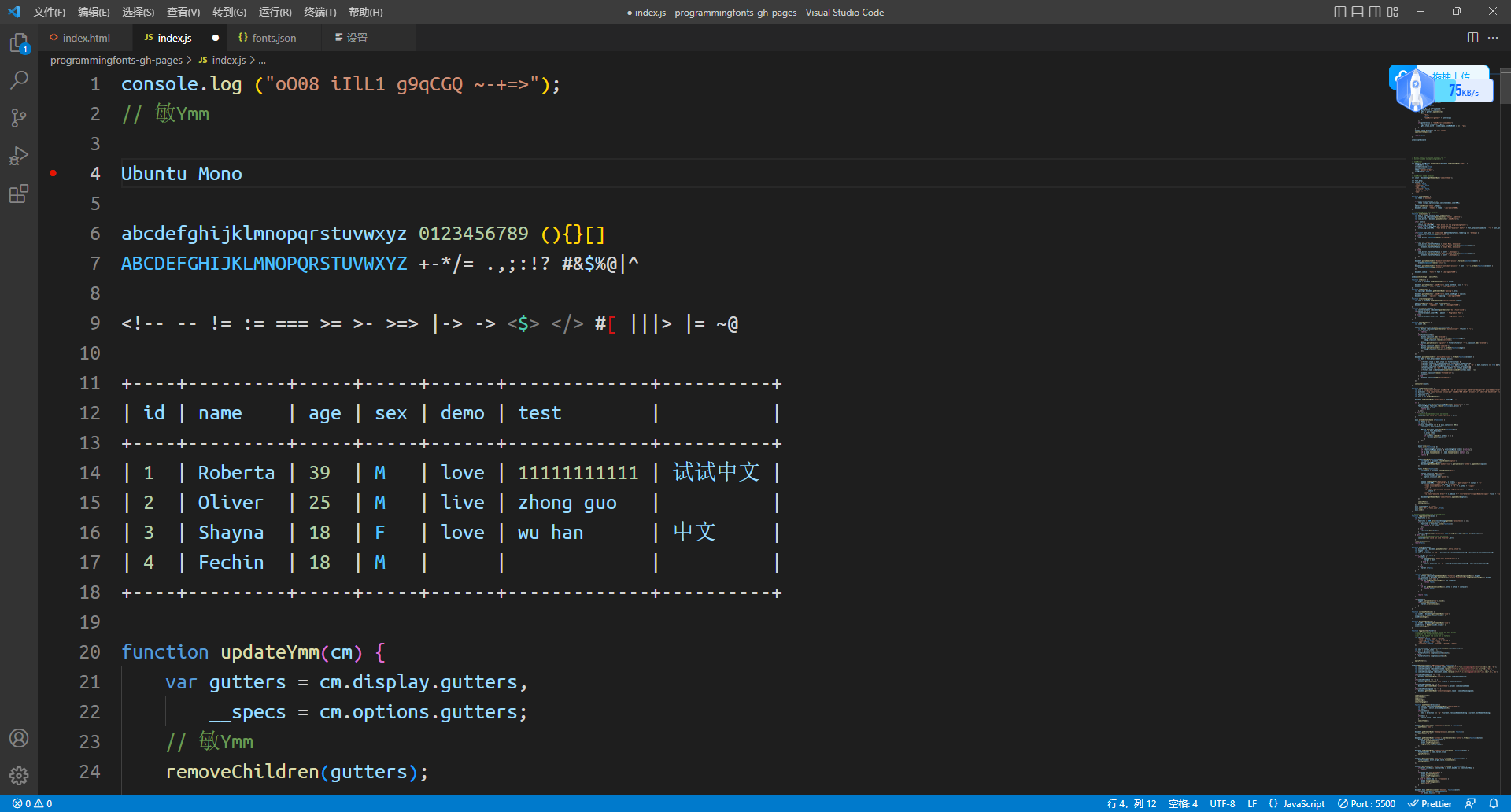
Task: Click the vertical editor scrollbar
Action: 1505,87
